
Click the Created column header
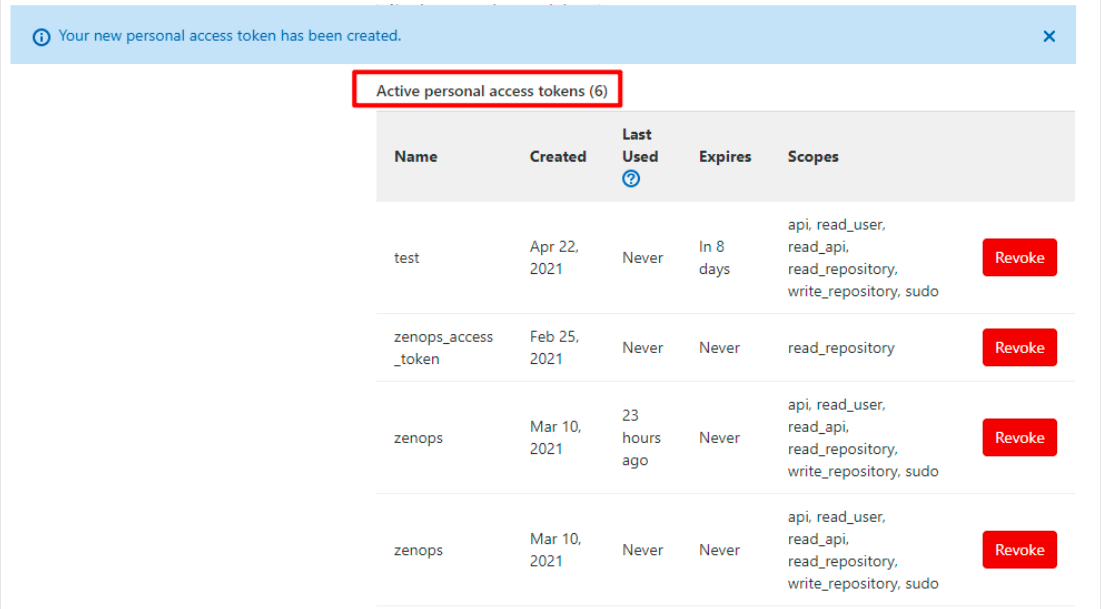coord(557,156)
